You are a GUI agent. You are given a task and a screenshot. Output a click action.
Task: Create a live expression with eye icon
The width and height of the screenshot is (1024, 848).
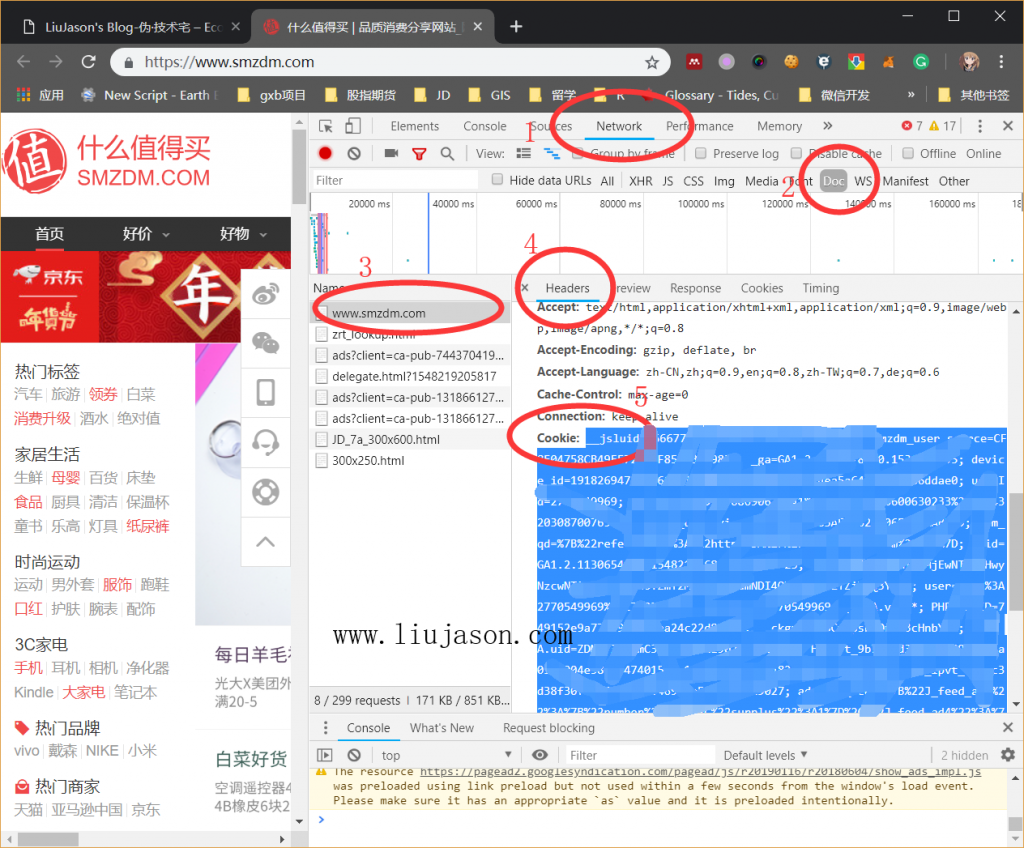539,755
